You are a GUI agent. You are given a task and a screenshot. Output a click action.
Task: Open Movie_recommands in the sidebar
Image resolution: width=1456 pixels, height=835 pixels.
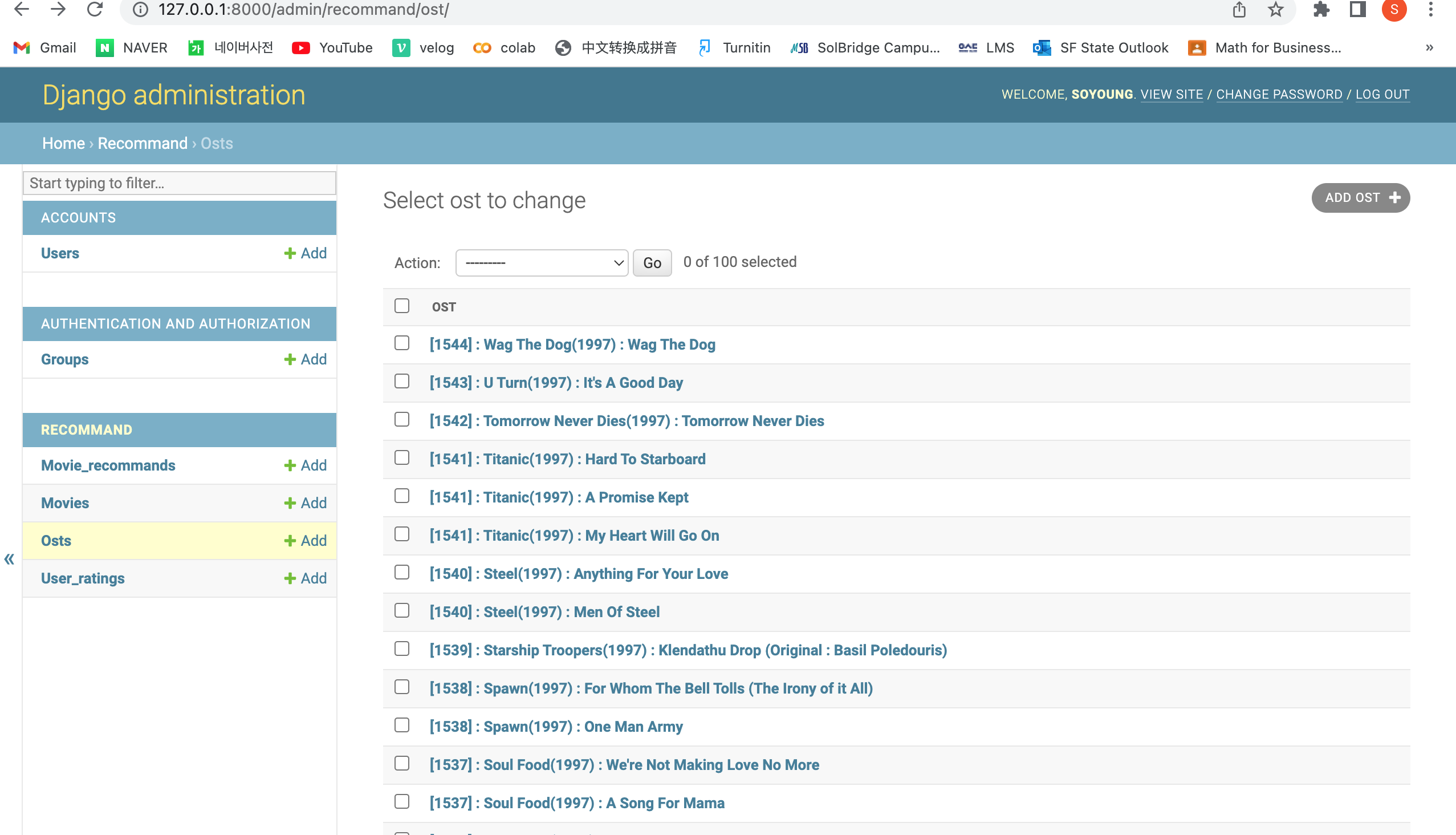click(108, 465)
